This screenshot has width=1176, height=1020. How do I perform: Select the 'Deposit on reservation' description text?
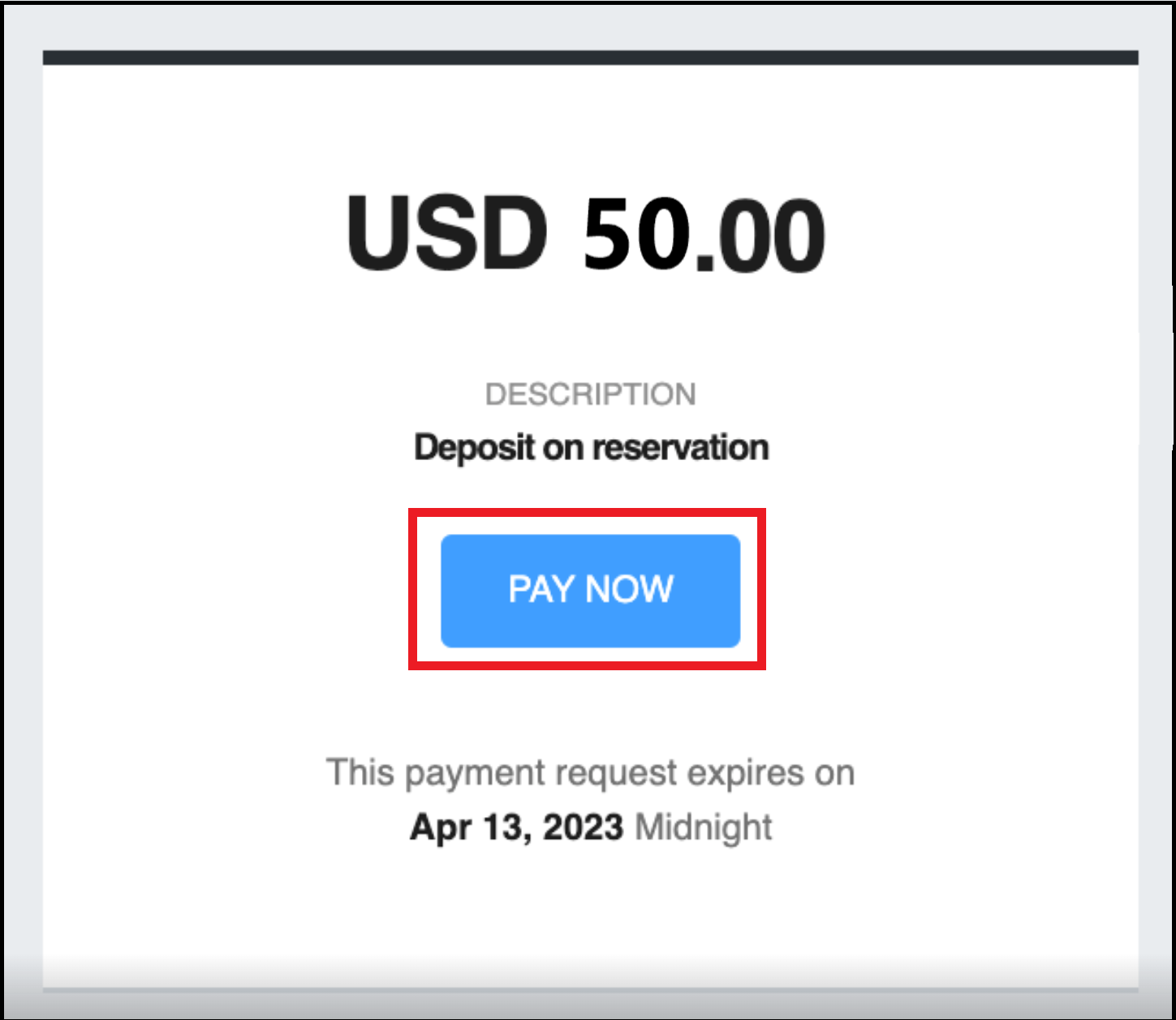(591, 445)
